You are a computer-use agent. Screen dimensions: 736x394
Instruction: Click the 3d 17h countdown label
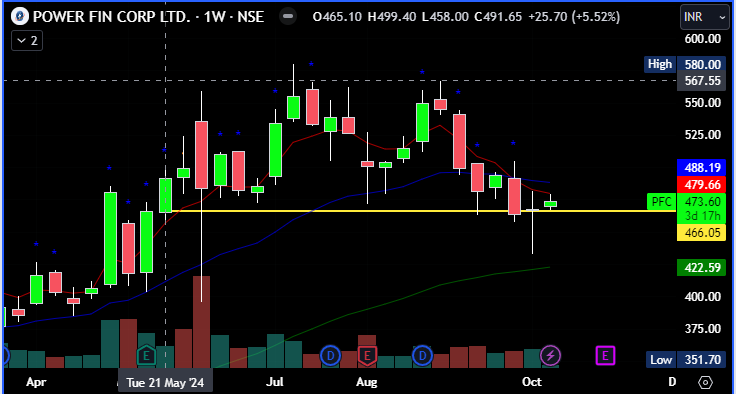click(x=702, y=217)
